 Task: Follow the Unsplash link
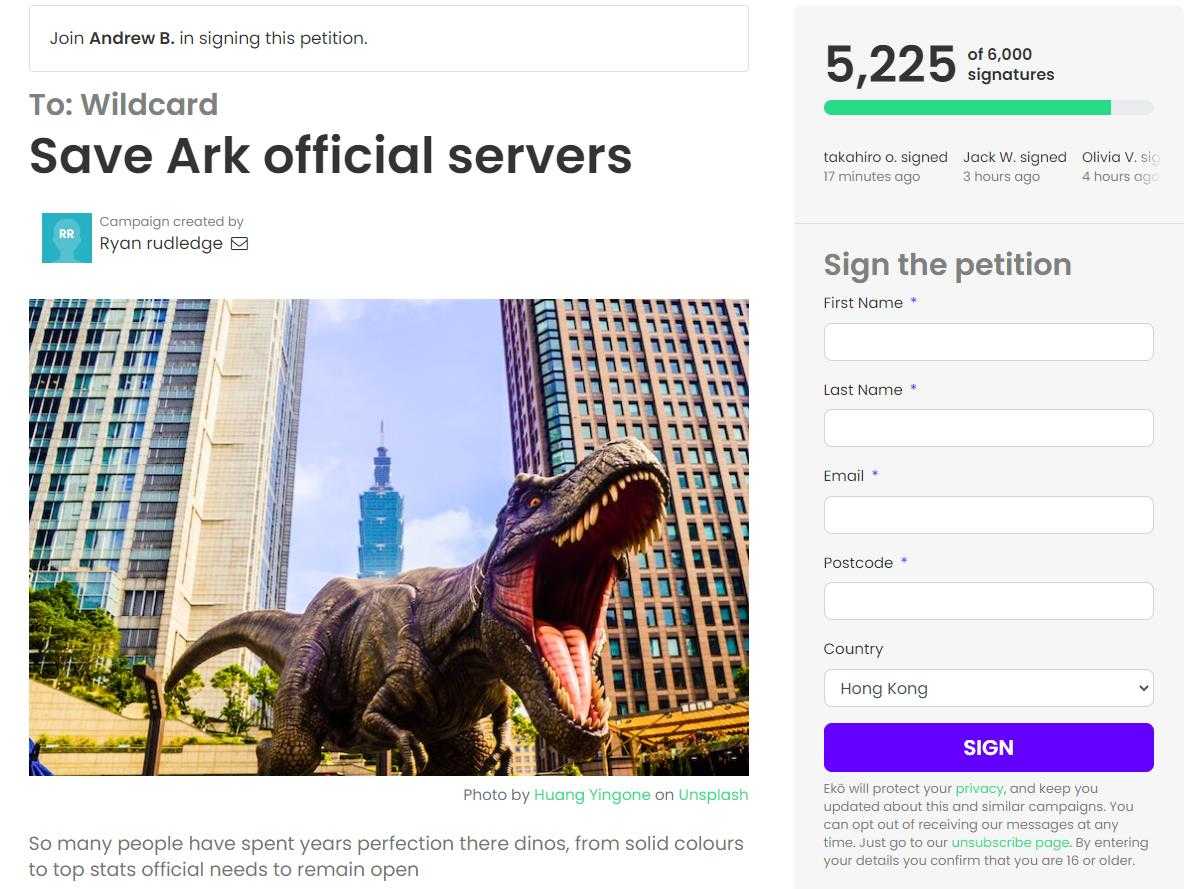coord(713,795)
